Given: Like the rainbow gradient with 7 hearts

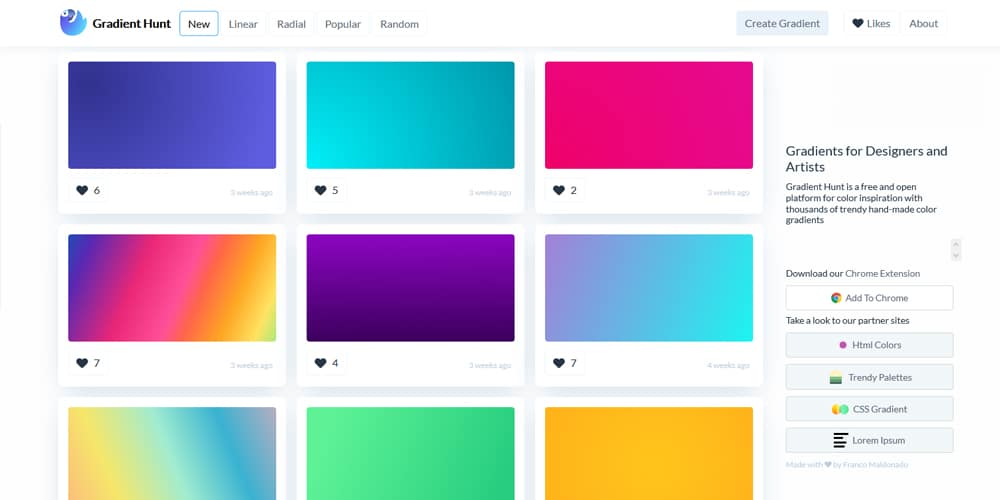Looking at the screenshot, I should point(82,363).
